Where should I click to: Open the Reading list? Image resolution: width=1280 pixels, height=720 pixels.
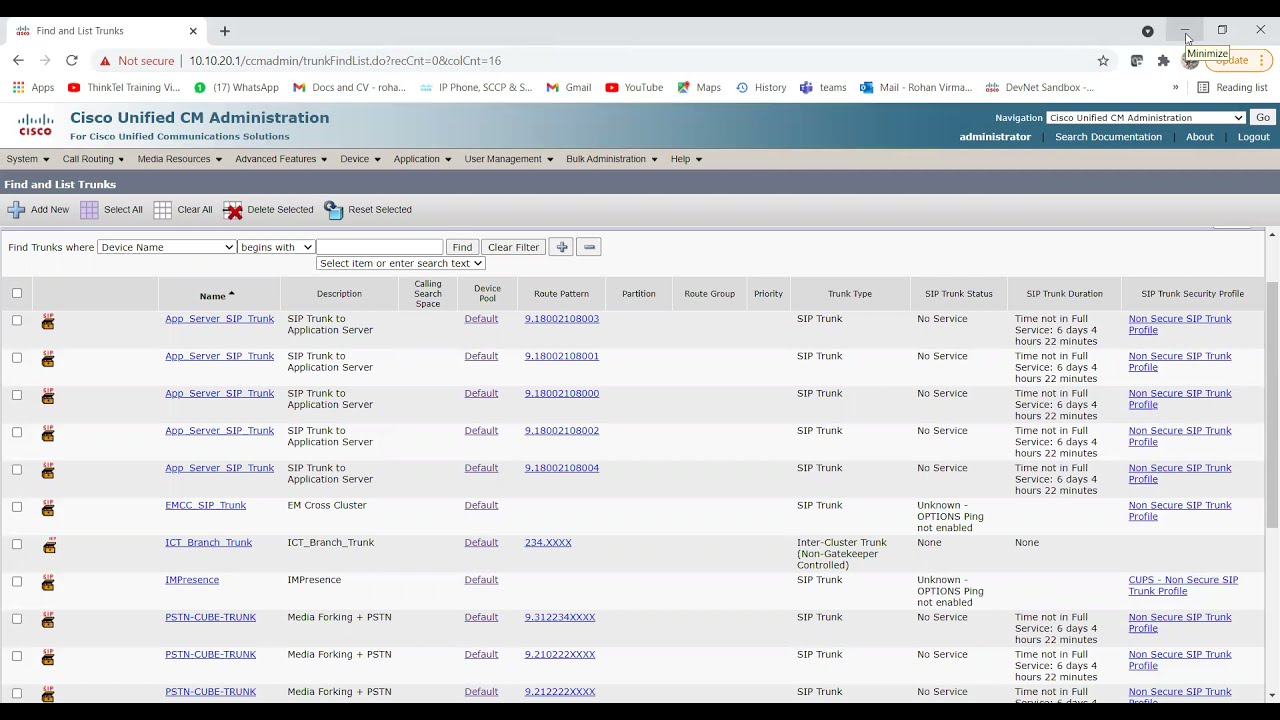pyautogui.click(x=1232, y=87)
